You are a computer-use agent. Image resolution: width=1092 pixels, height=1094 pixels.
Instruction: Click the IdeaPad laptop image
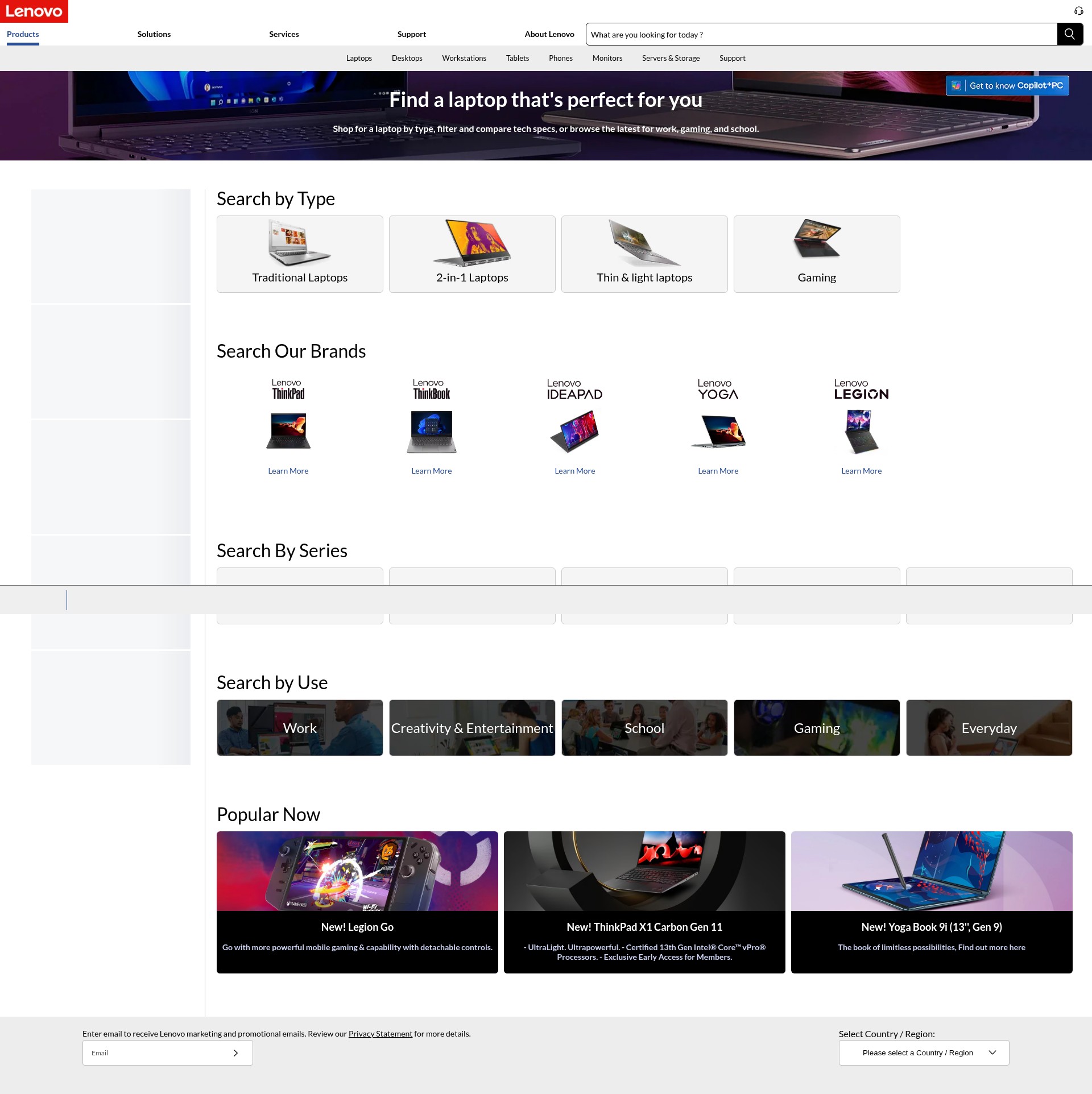[574, 432]
